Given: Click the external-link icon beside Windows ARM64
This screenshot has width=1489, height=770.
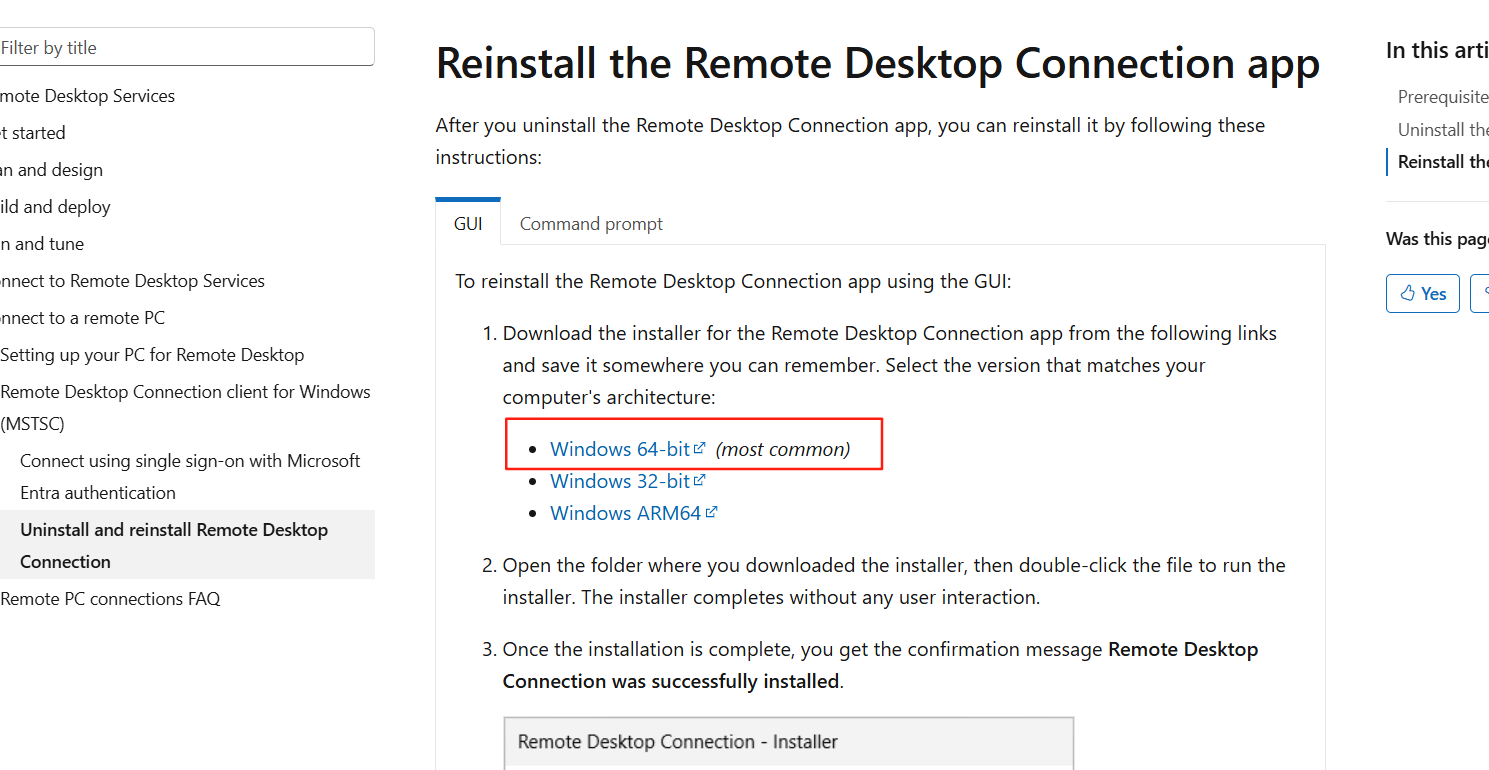Looking at the screenshot, I should 711,512.
